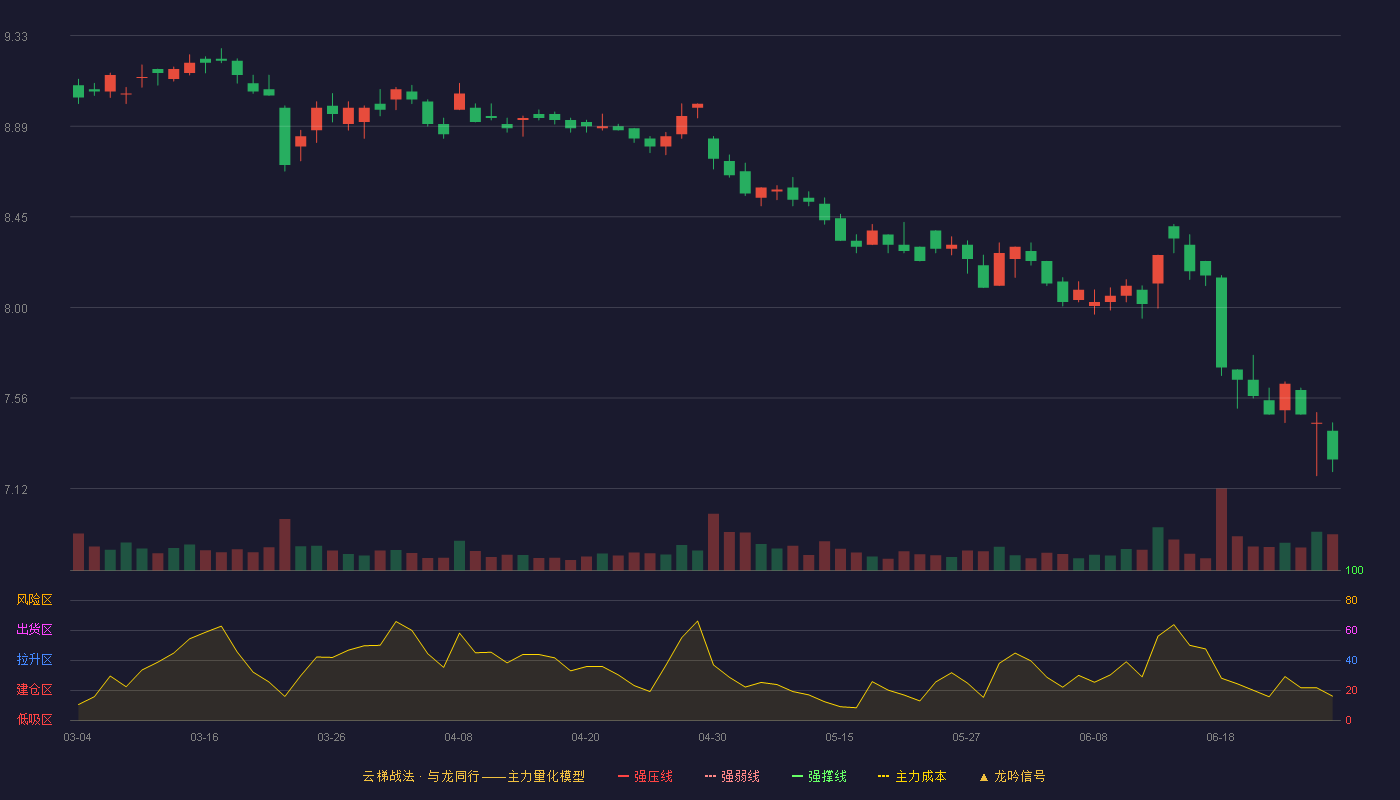The height and width of the screenshot is (800, 1400).
Task: Click the blue 40 indicator scale value
Action: (1351, 660)
